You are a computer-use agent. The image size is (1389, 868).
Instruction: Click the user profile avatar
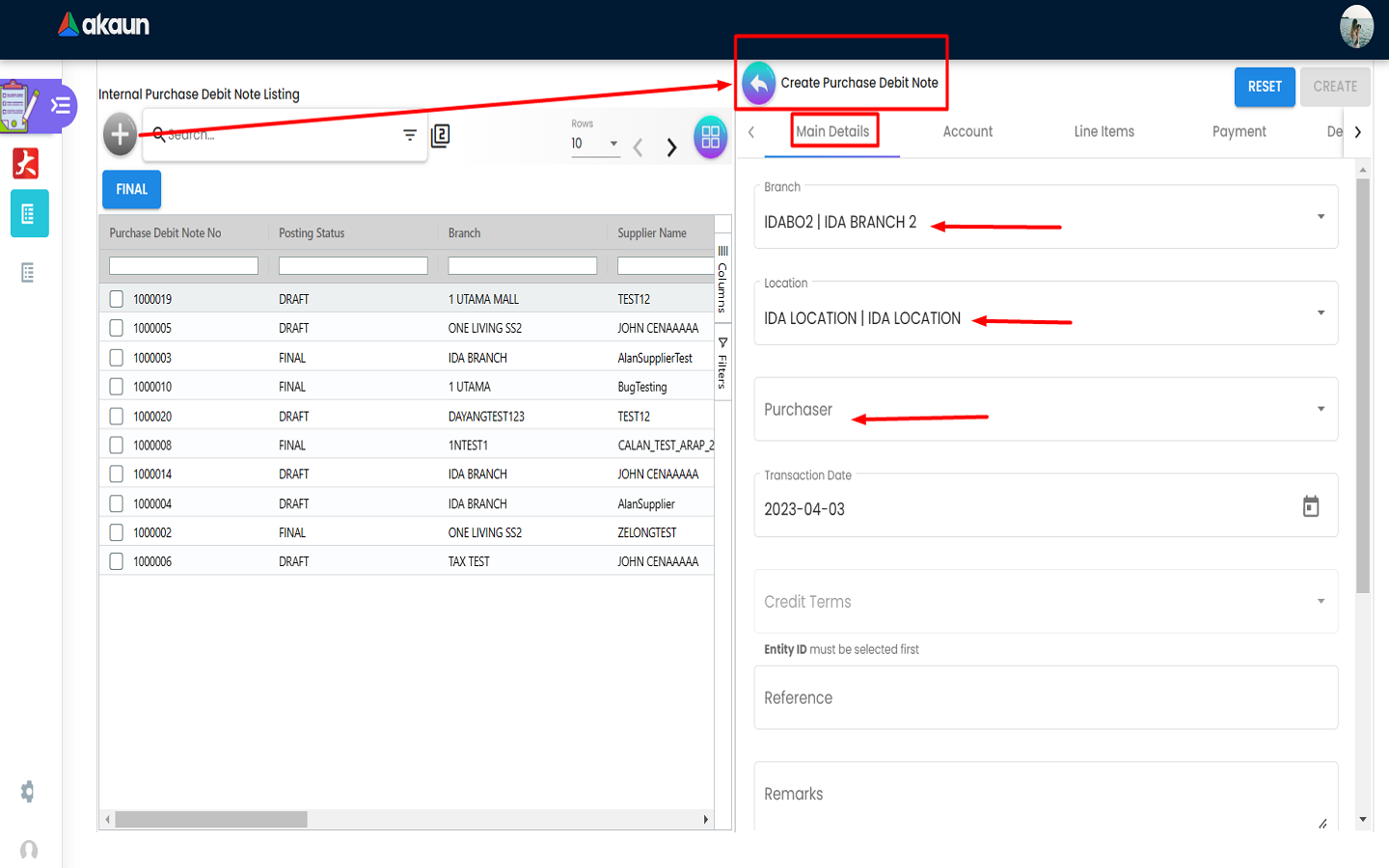1356,26
